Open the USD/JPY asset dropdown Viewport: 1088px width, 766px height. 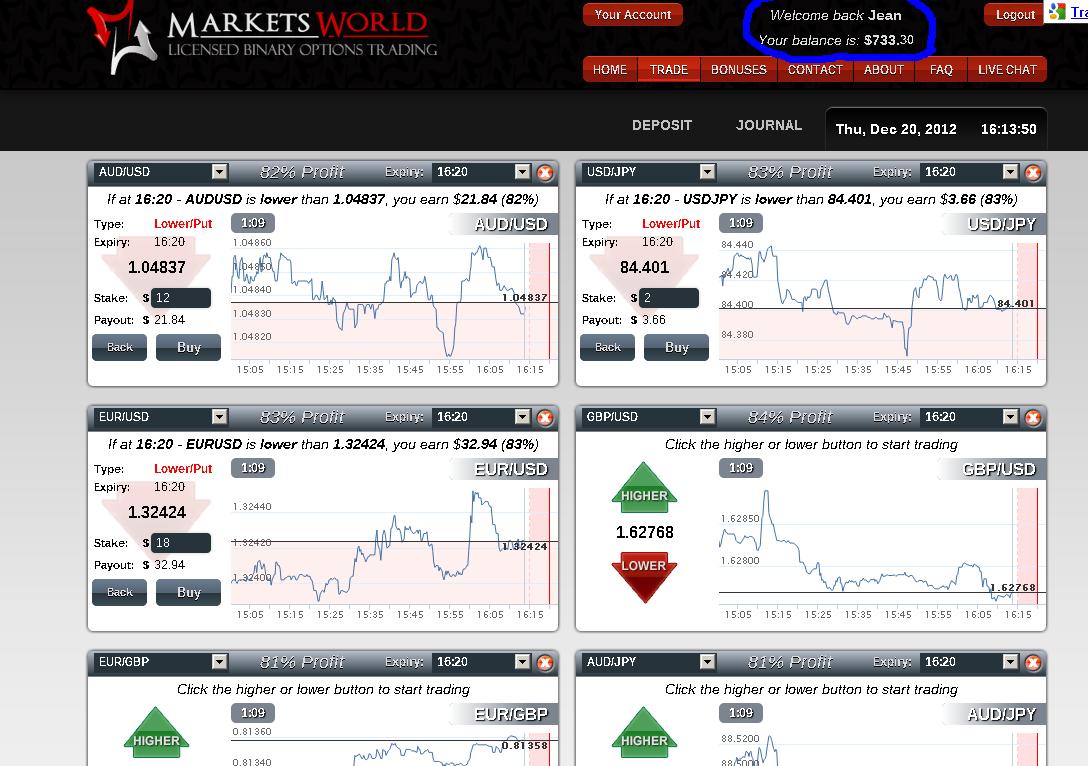(707, 171)
